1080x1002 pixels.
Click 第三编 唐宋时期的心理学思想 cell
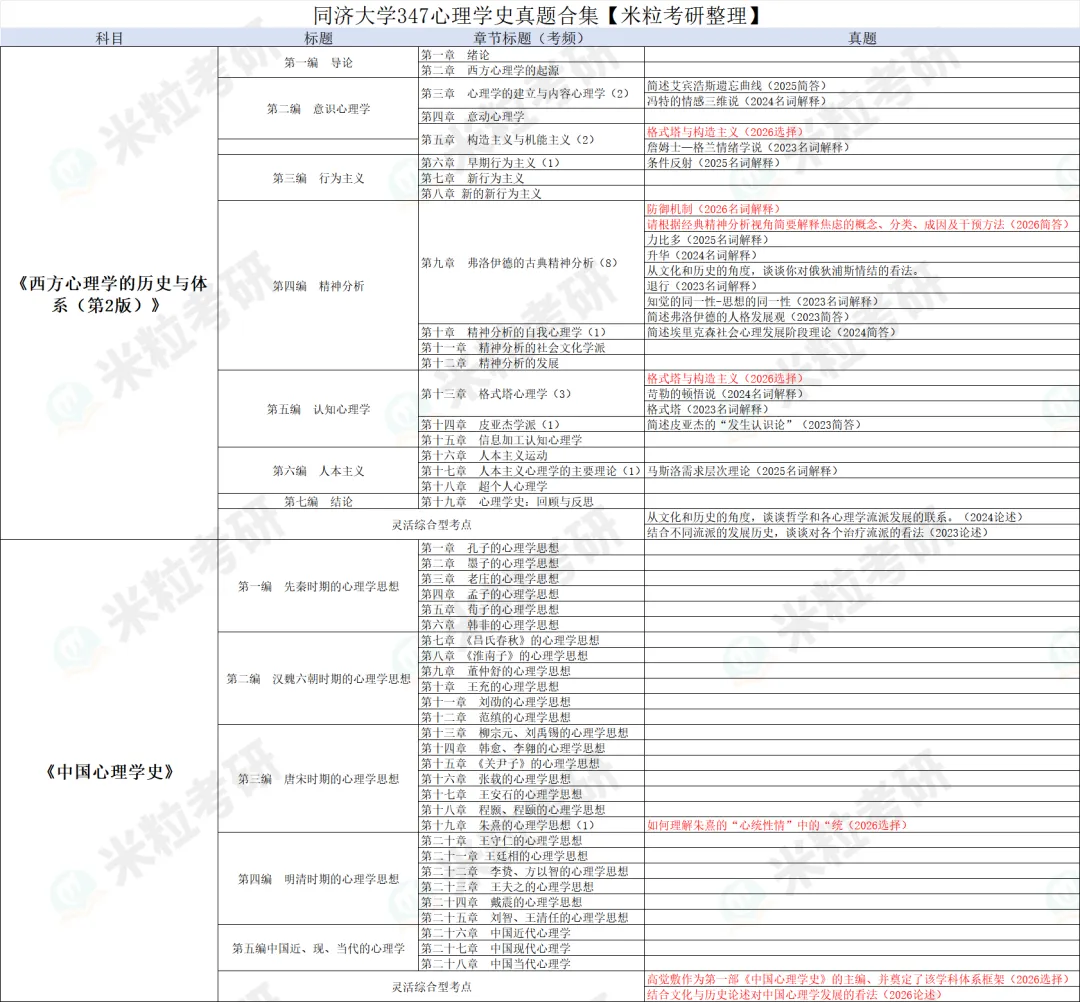click(x=318, y=779)
